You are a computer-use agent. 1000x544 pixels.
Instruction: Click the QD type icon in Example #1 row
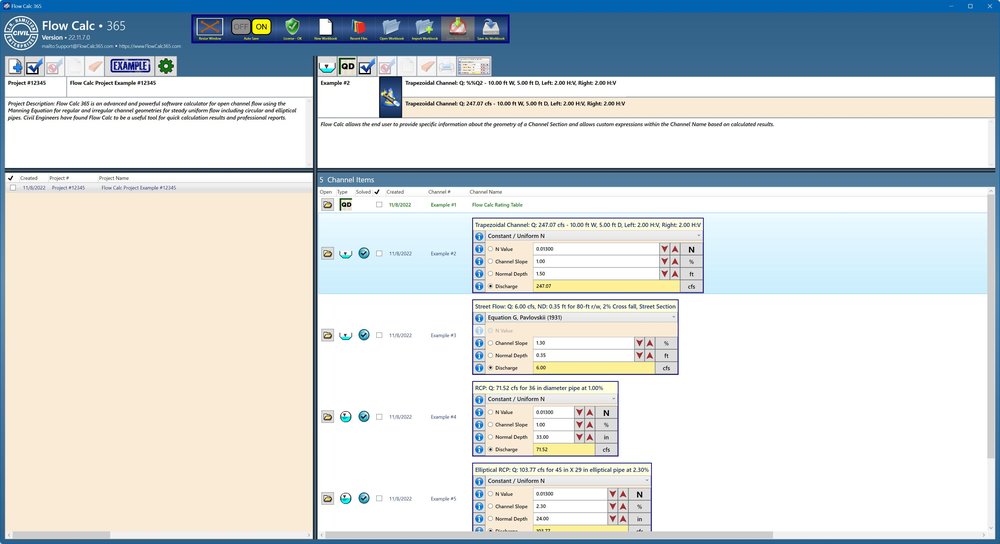tap(346, 205)
